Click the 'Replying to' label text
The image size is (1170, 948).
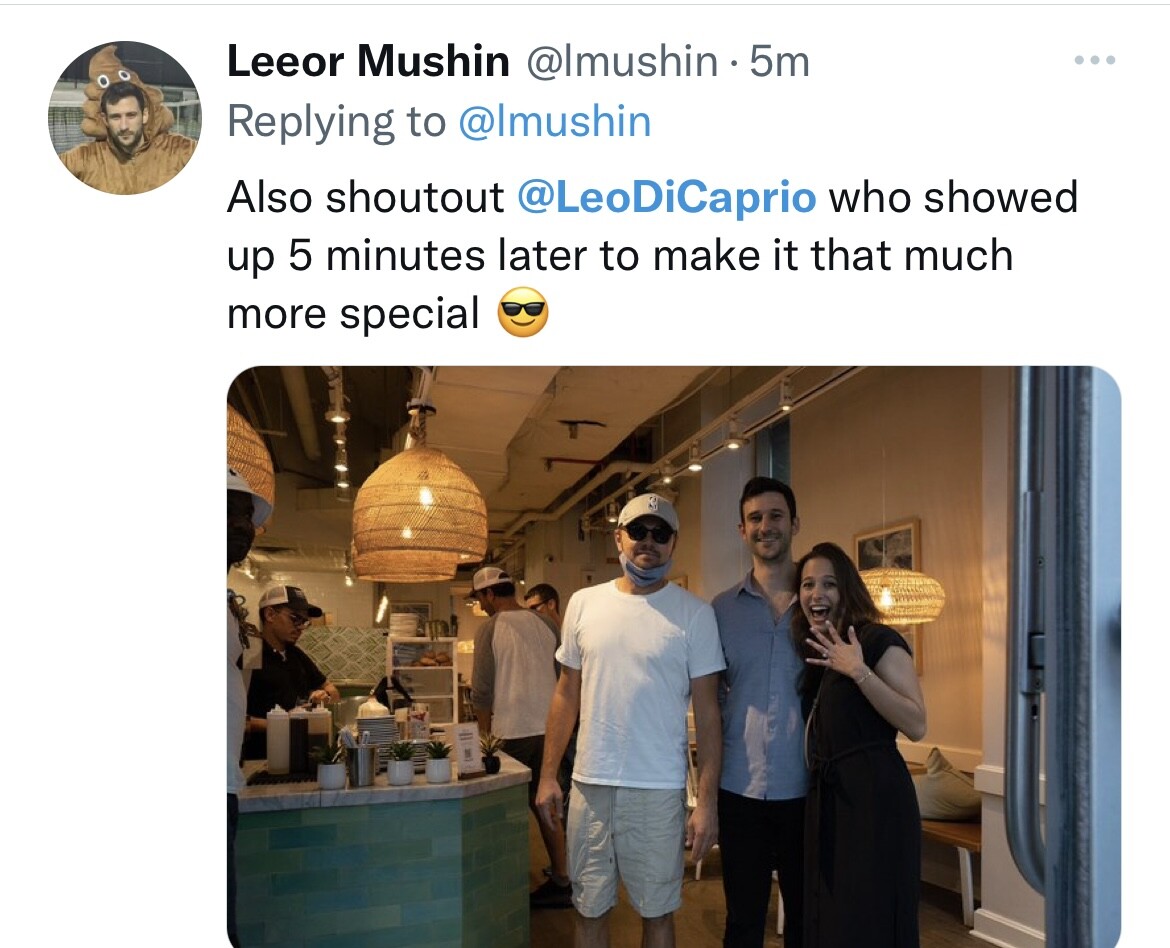click(x=337, y=122)
